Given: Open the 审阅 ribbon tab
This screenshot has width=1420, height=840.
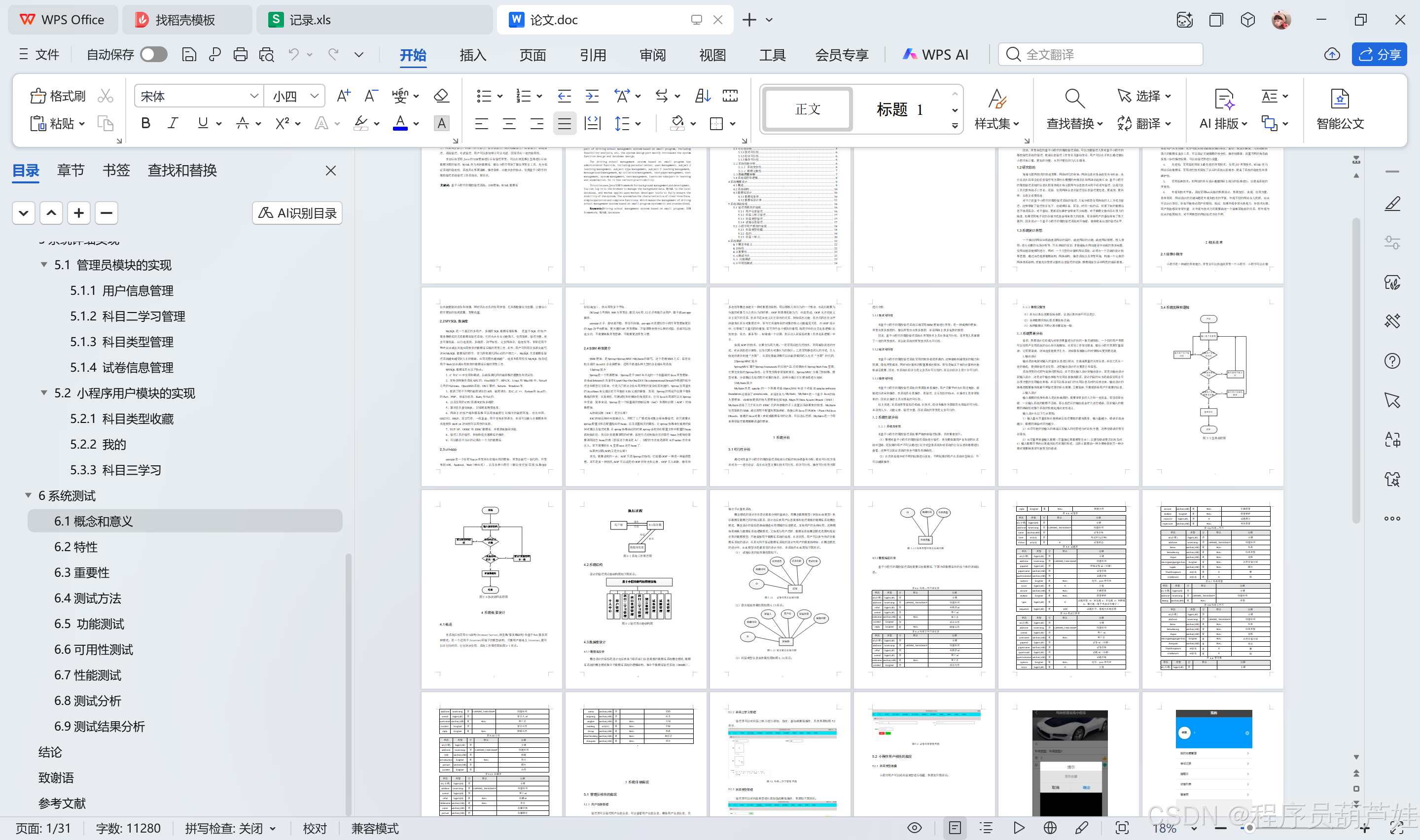Looking at the screenshot, I should click(652, 55).
